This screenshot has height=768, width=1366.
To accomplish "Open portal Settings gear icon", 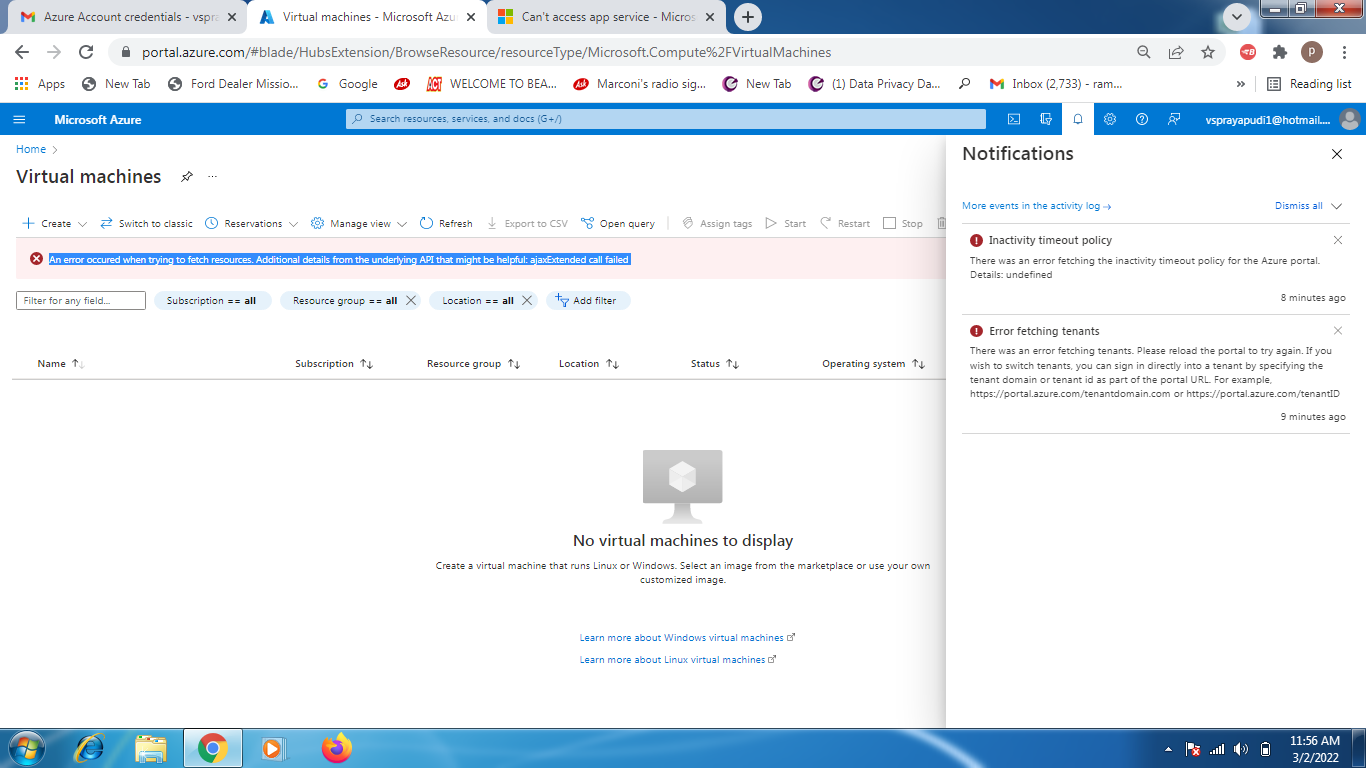I will tap(1110, 119).
